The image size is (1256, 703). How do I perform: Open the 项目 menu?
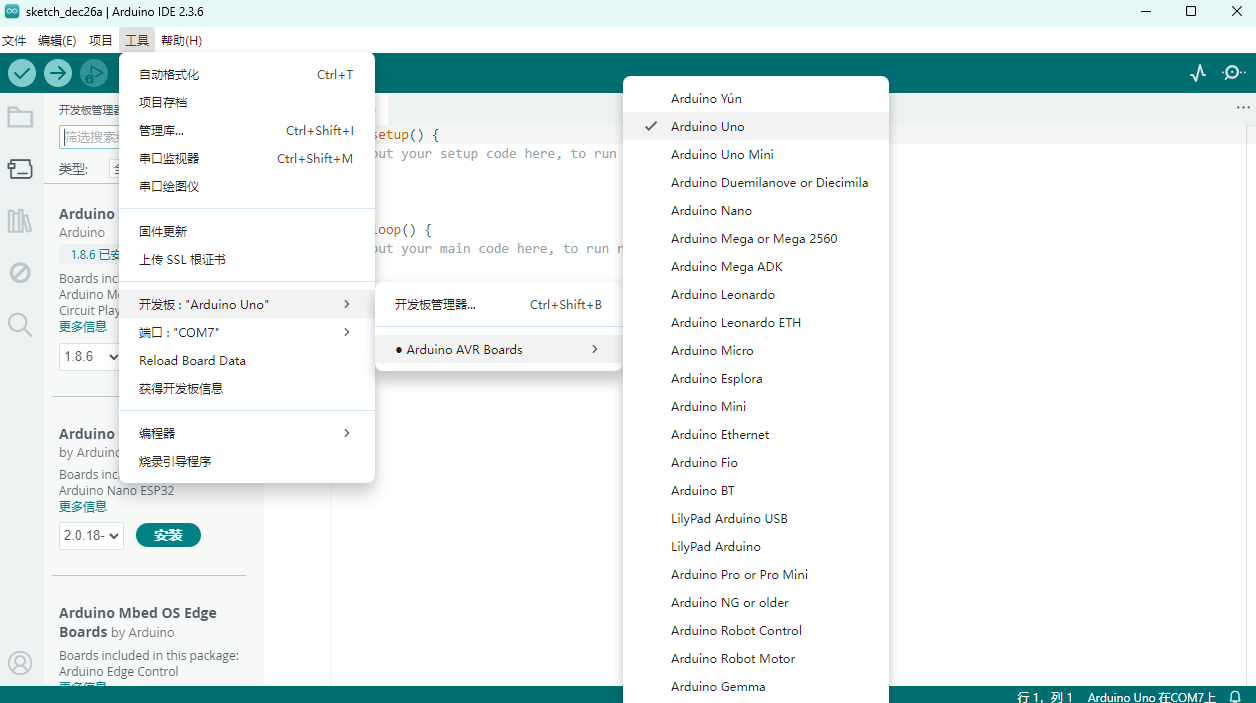tap(101, 40)
